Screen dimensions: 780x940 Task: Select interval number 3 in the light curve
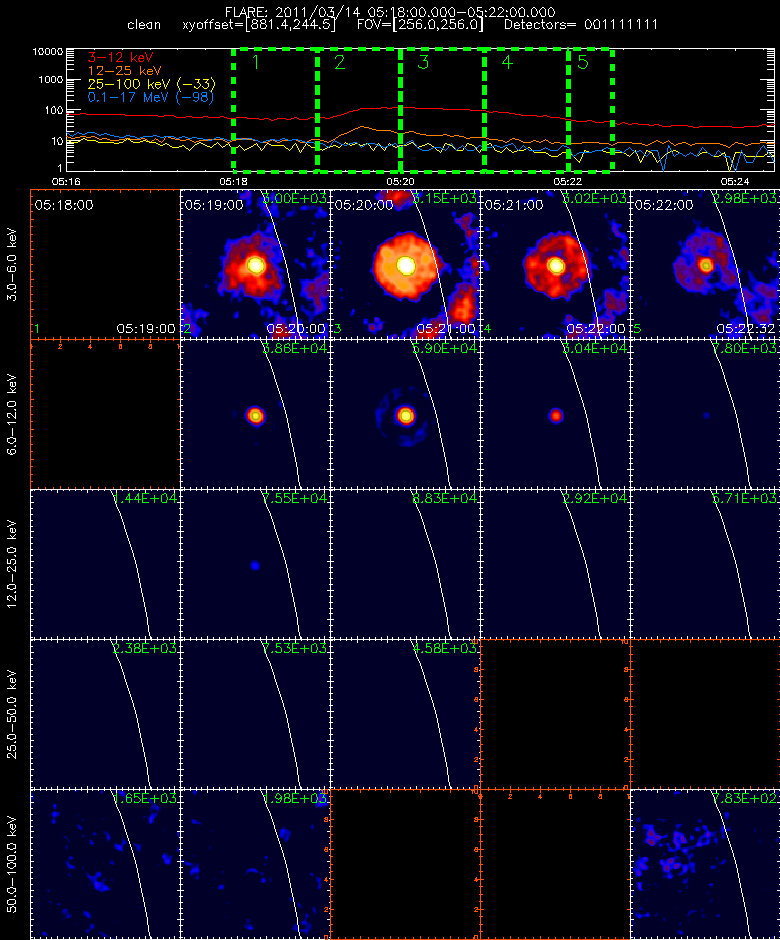coord(423,62)
